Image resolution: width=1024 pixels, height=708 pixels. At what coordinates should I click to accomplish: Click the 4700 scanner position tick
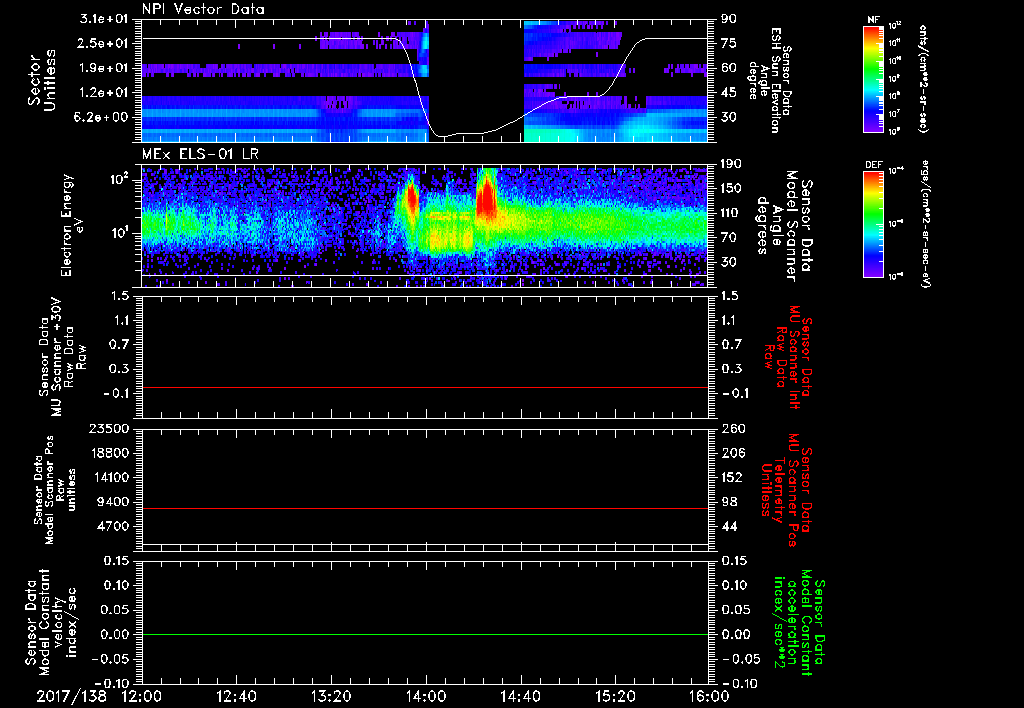pyautogui.click(x=114, y=526)
